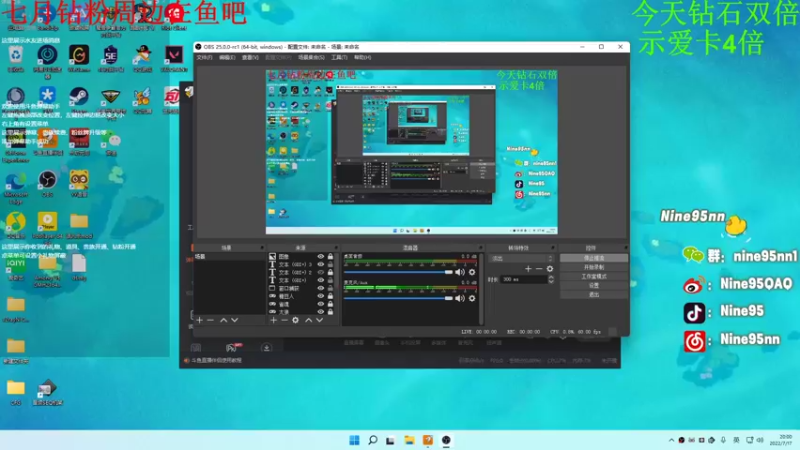Open Windows Start menu
This screenshot has width=800, height=450.
click(354, 440)
